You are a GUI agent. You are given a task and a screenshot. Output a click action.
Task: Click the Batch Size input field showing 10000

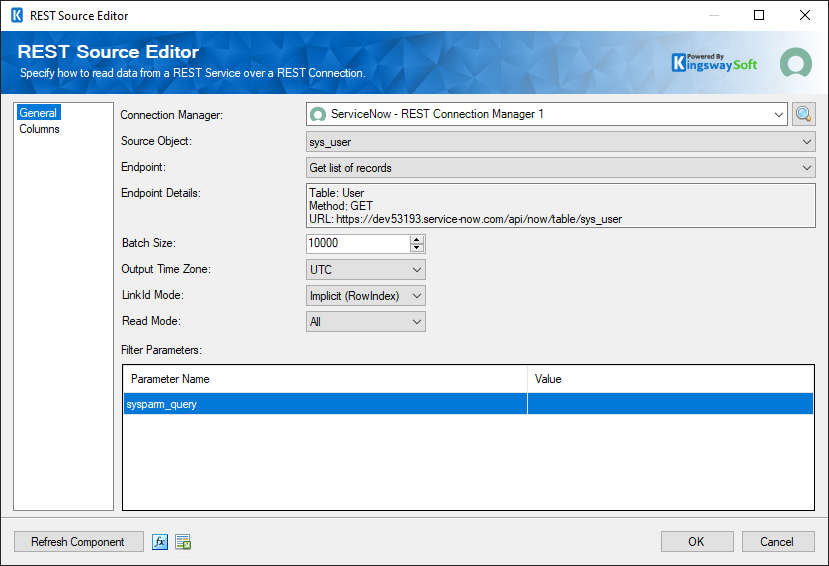coord(358,243)
